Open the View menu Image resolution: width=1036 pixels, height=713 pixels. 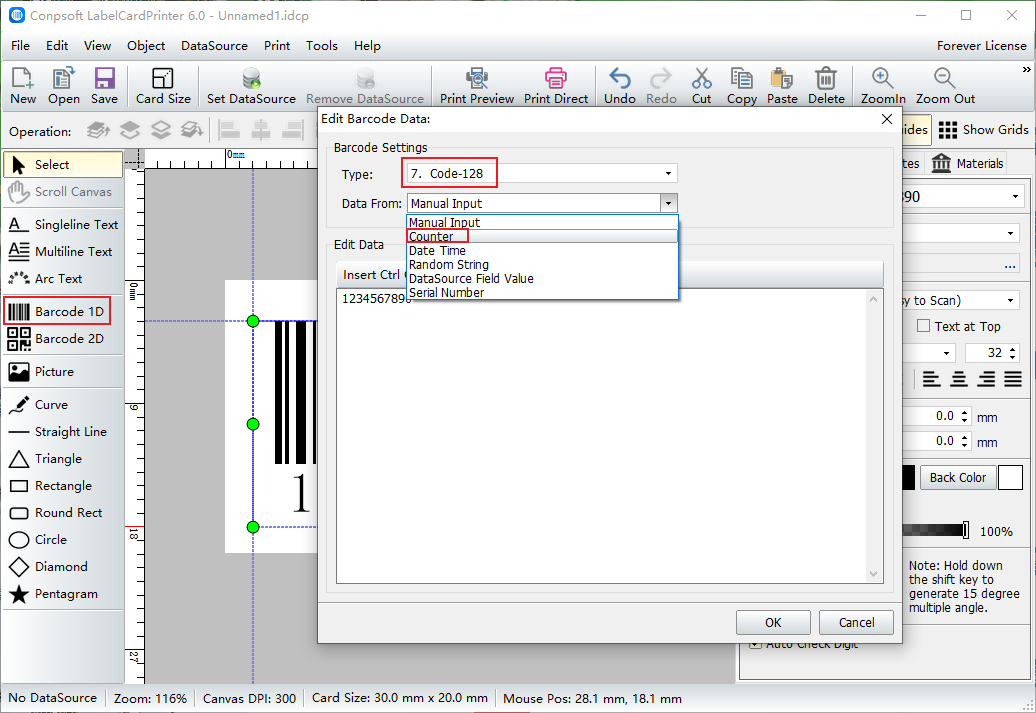(97, 46)
